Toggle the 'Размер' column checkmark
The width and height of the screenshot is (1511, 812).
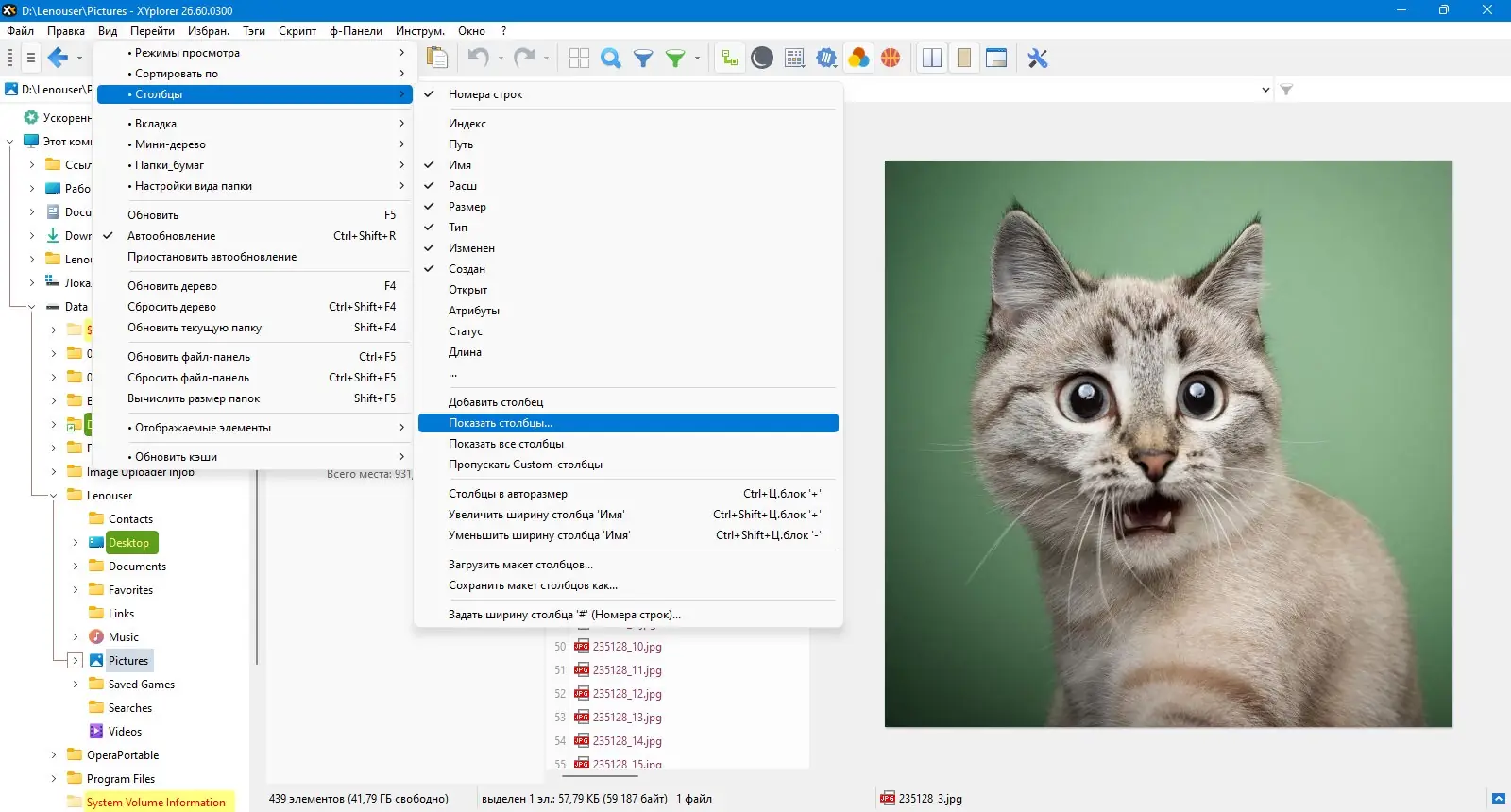point(429,206)
